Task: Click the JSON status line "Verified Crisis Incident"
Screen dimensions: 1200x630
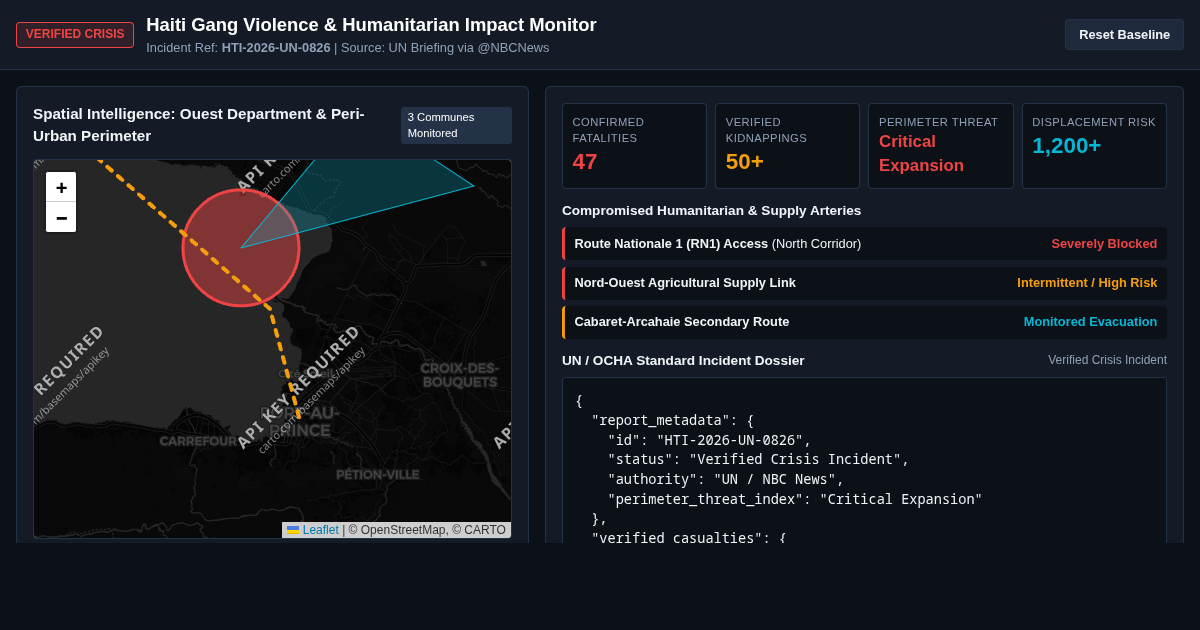Action: point(758,460)
